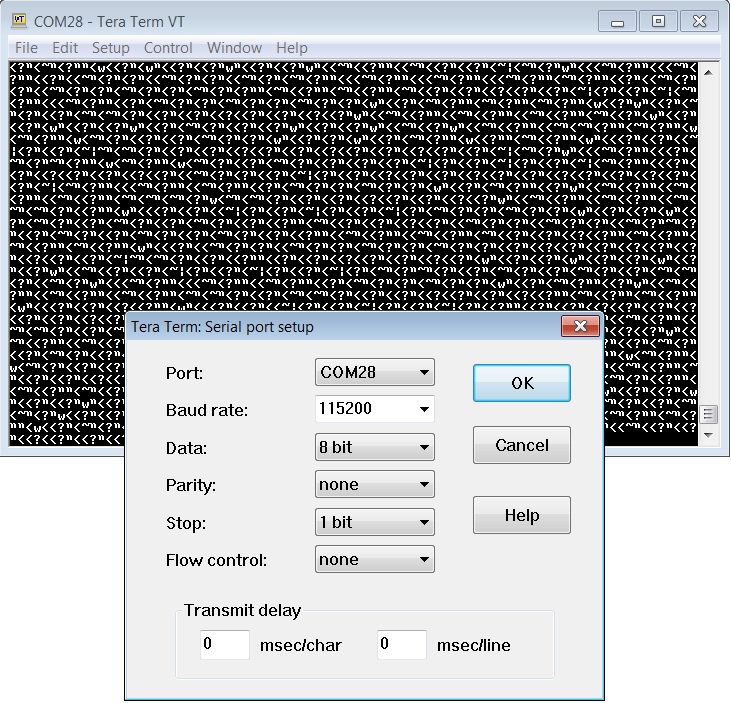Open the Setup menu
This screenshot has width=731, height=703.
110,48
